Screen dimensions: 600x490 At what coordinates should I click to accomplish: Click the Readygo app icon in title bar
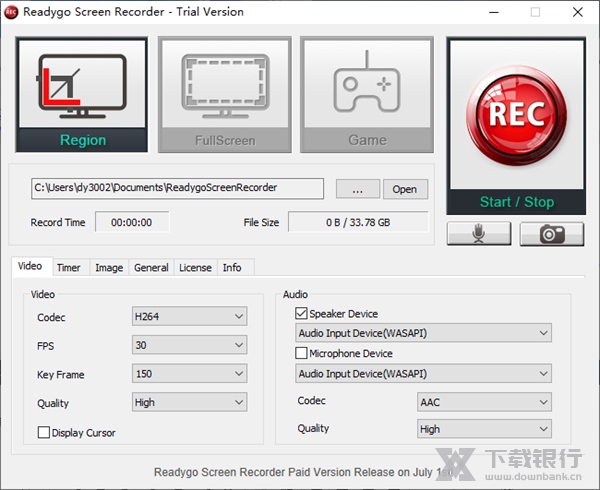[x=11, y=12]
